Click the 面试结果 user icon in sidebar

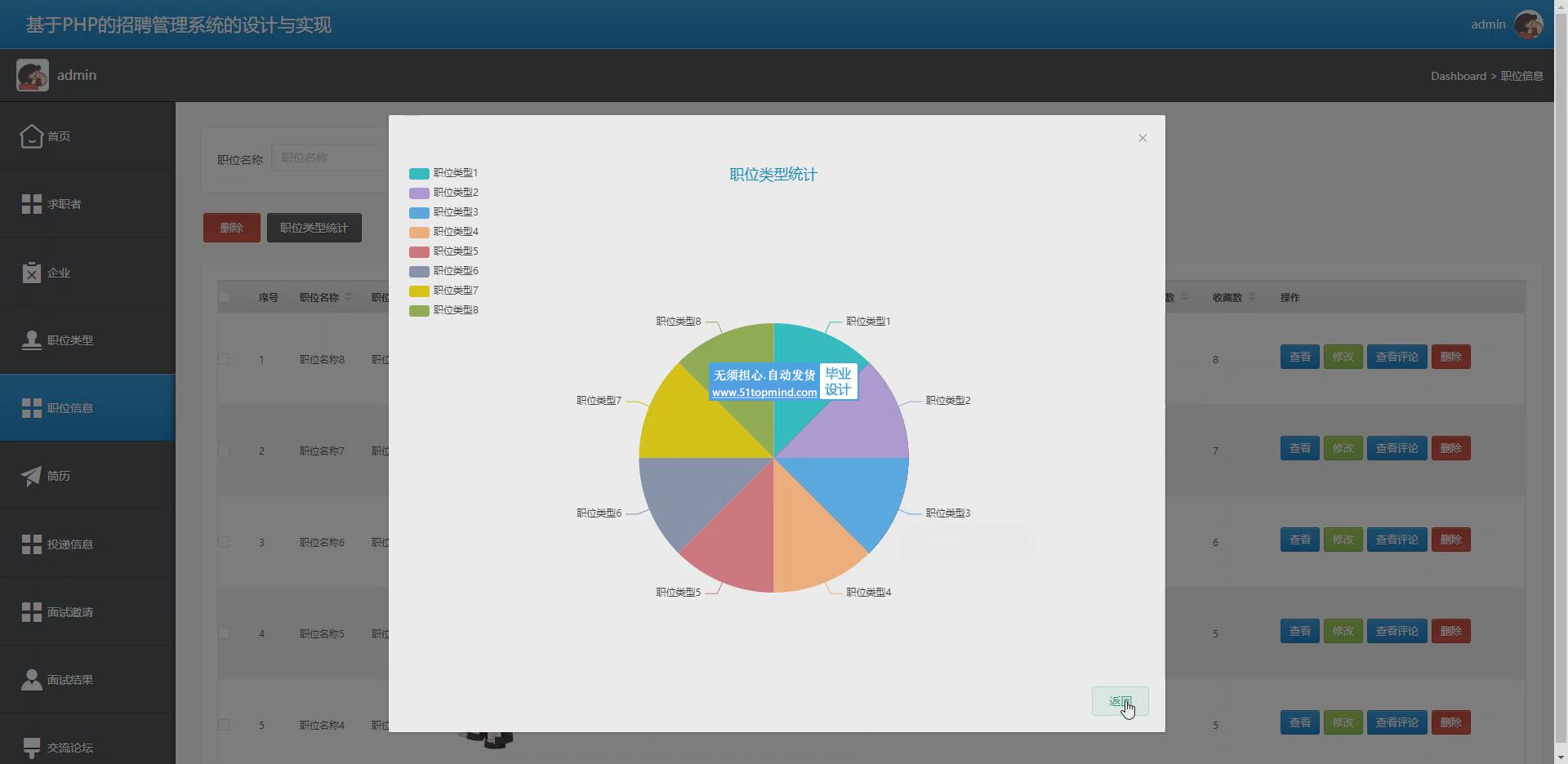(31, 680)
